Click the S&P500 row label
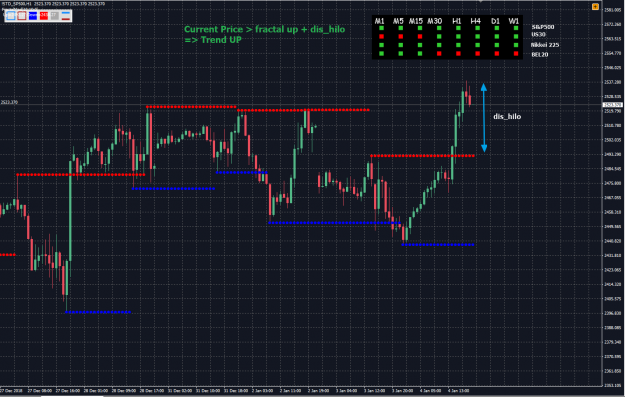This screenshot has height=397, width=625. [x=543, y=27]
